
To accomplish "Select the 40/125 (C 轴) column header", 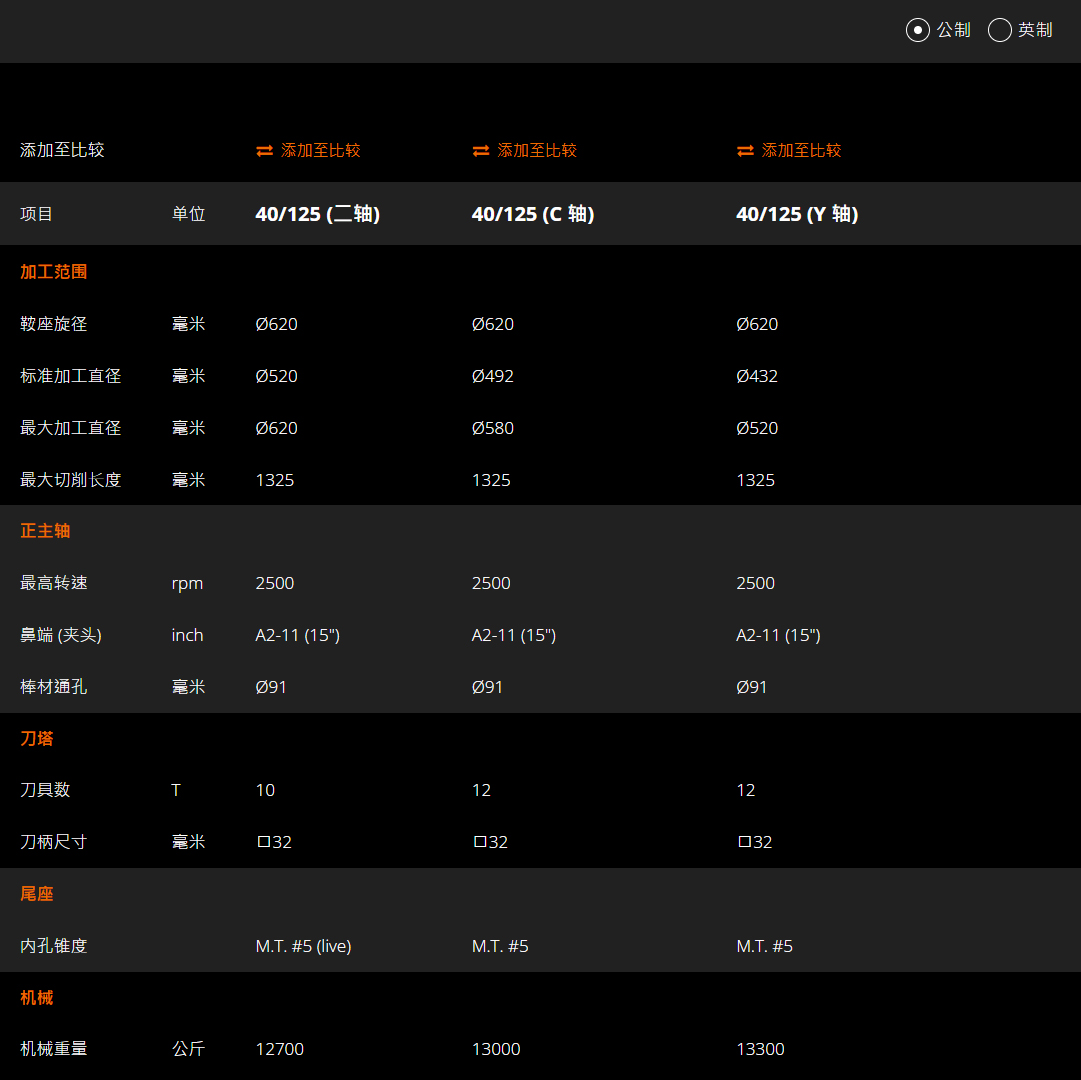I will coord(533,214).
